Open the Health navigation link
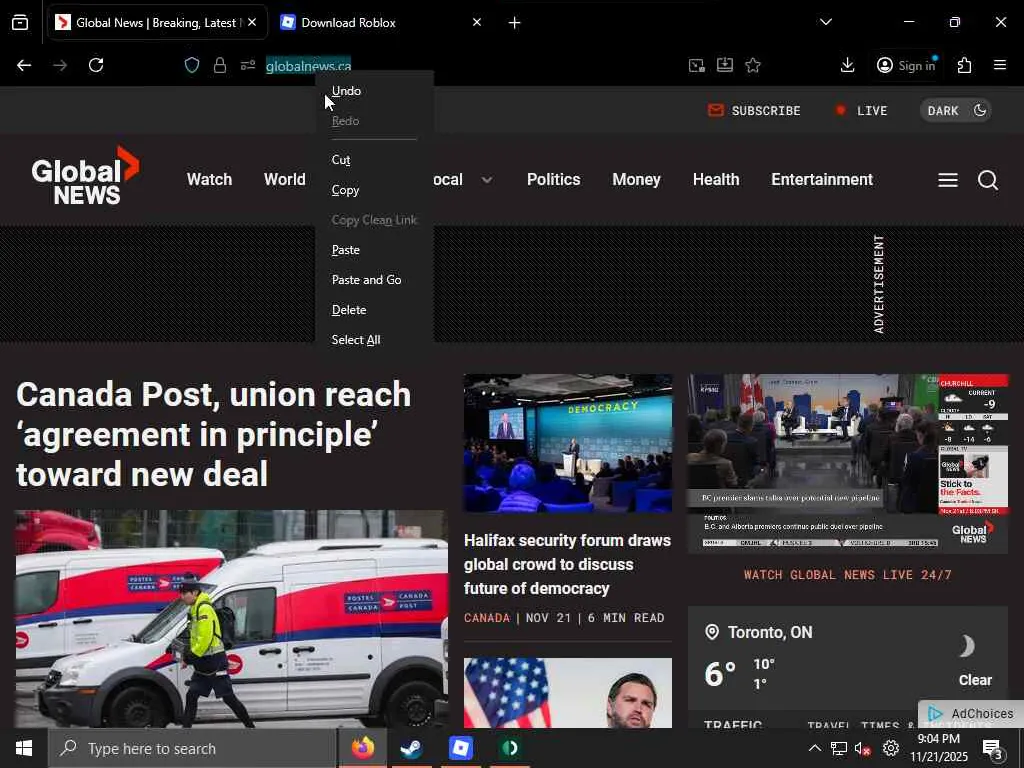1024x768 pixels. (716, 180)
